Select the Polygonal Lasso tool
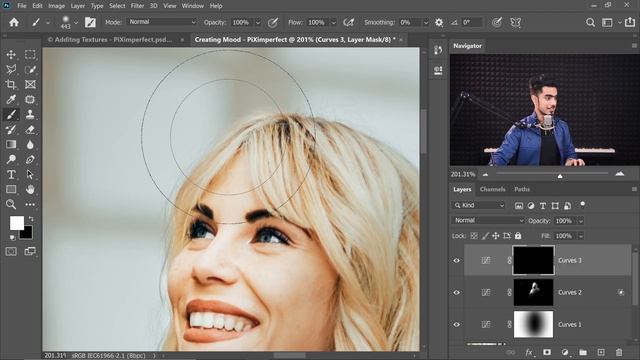 pyautogui.click(x=11, y=69)
